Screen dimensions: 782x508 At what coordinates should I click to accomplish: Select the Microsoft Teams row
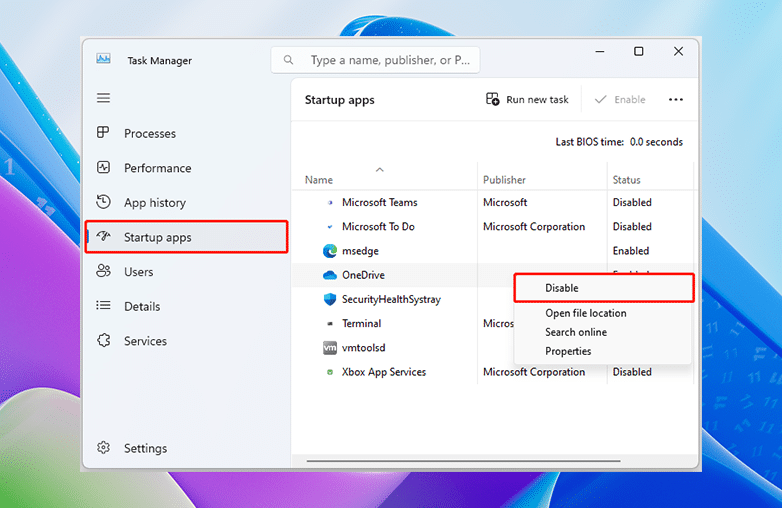493,202
